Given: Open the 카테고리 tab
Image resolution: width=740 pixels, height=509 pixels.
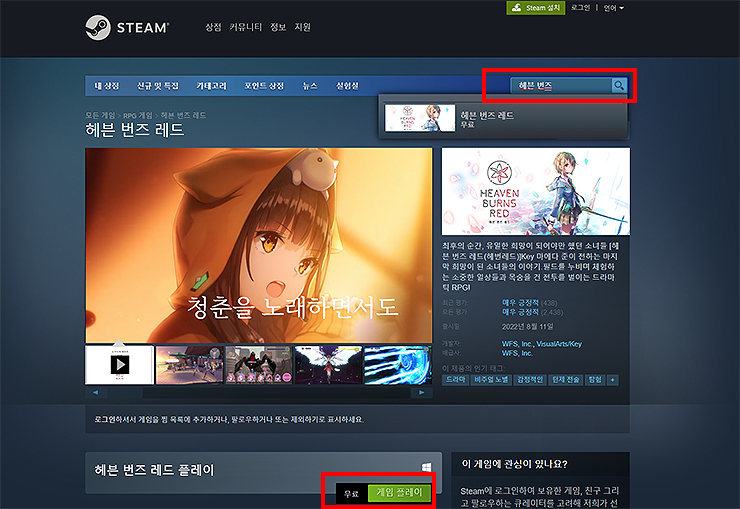Looking at the screenshot, I should (211, 86).
